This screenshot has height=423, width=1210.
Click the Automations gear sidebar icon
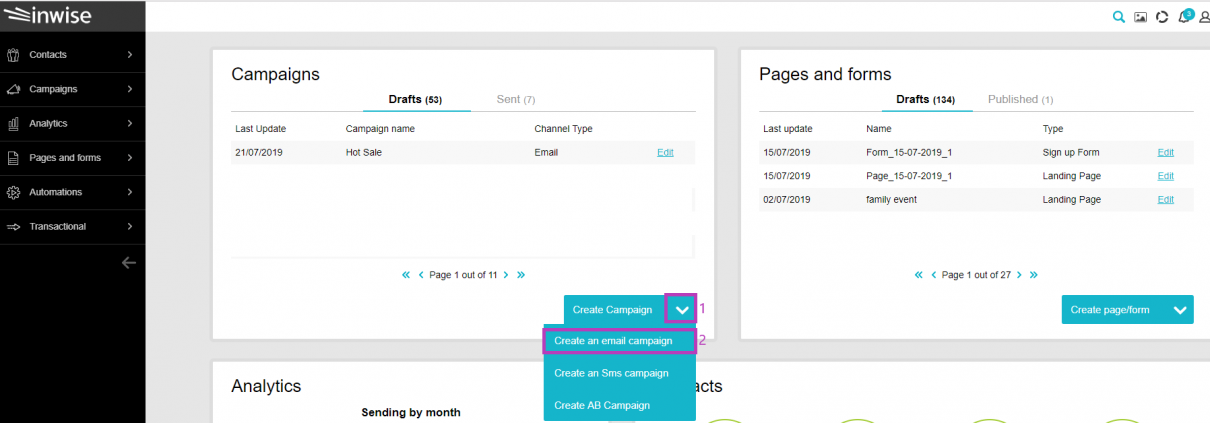click(x=13, y=192)
